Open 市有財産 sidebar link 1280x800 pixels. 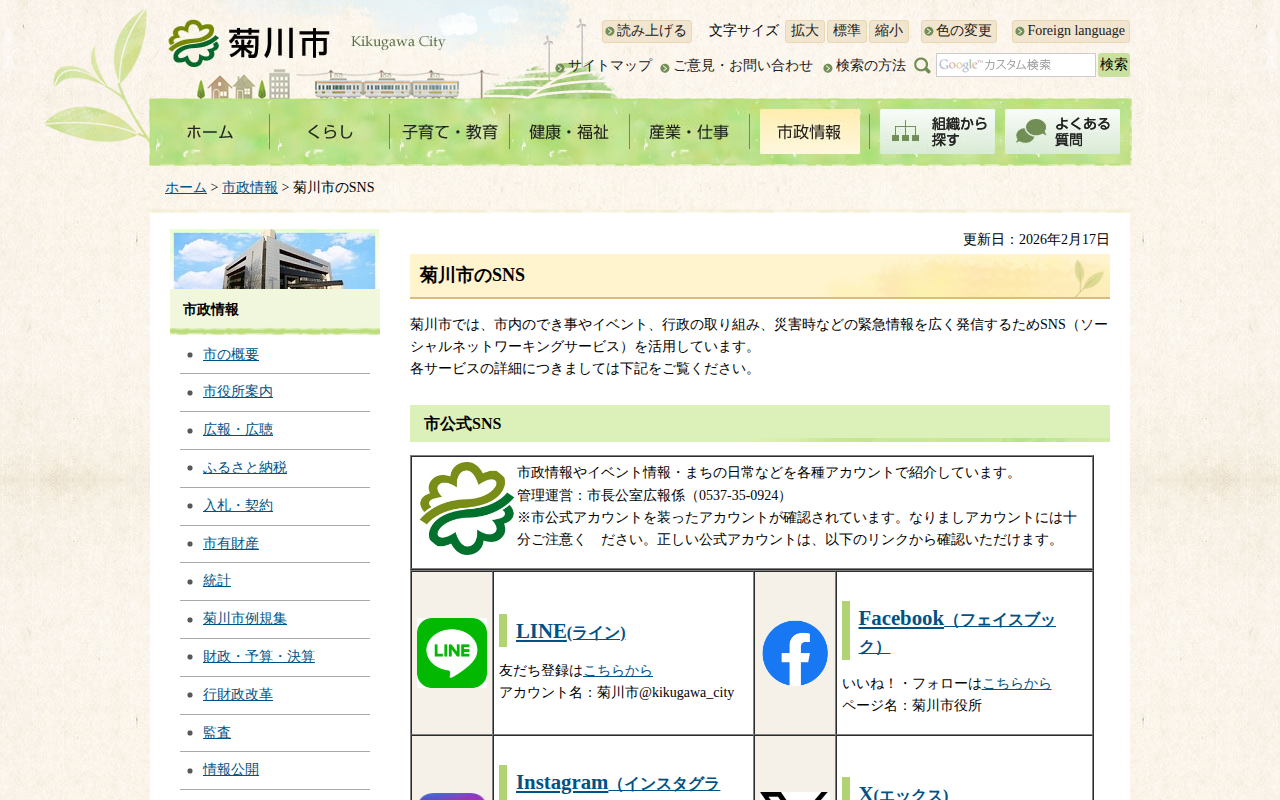tap(231, 544)
